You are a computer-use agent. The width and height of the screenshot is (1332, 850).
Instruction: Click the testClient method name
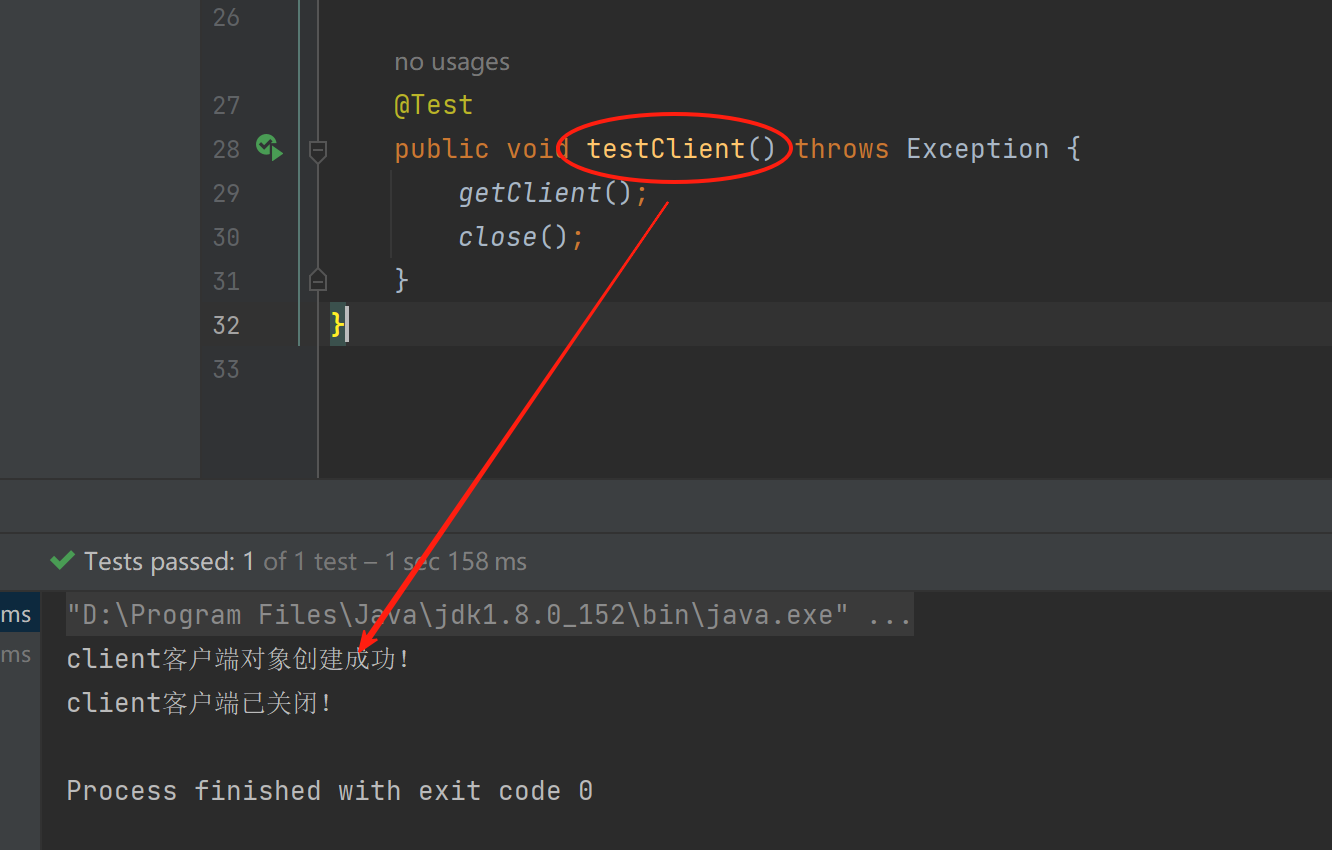pyautogui.click(x=666, y=149)
